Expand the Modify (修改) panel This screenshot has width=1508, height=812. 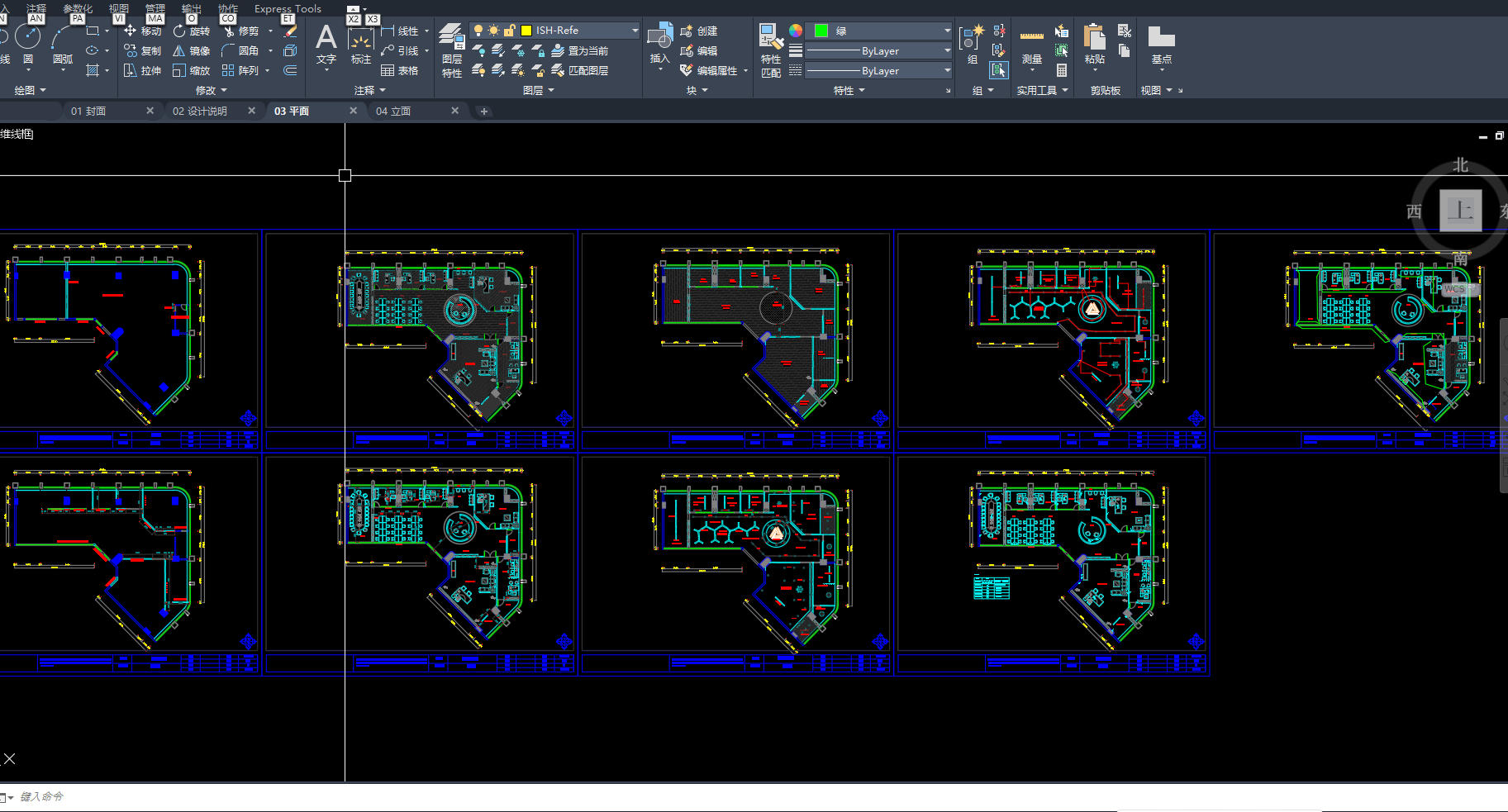pyautogui.click(x=211, y=90)
